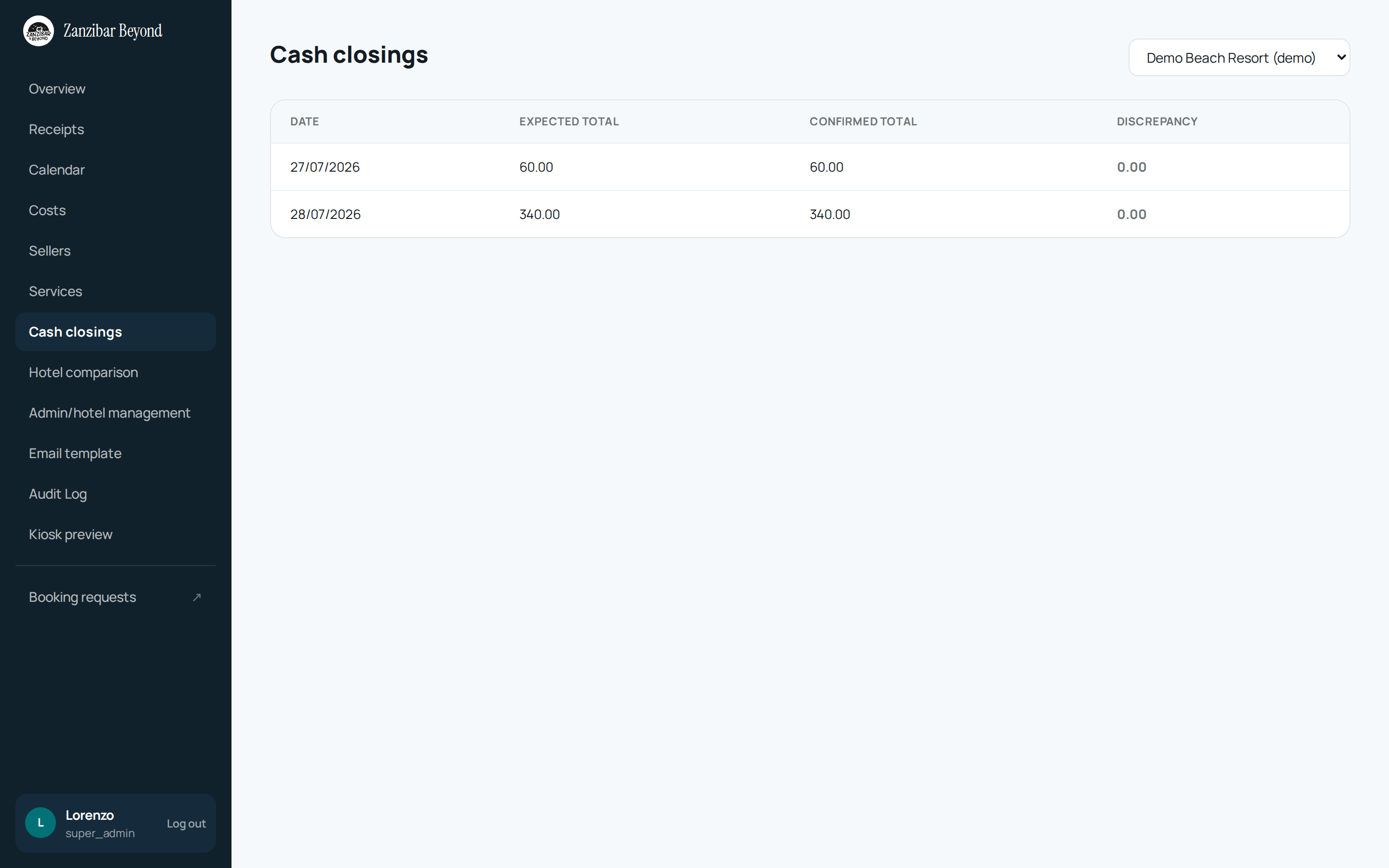Click the Cash closings page heading
This screenshot has height=868, width=1389.
coord(349,55)
